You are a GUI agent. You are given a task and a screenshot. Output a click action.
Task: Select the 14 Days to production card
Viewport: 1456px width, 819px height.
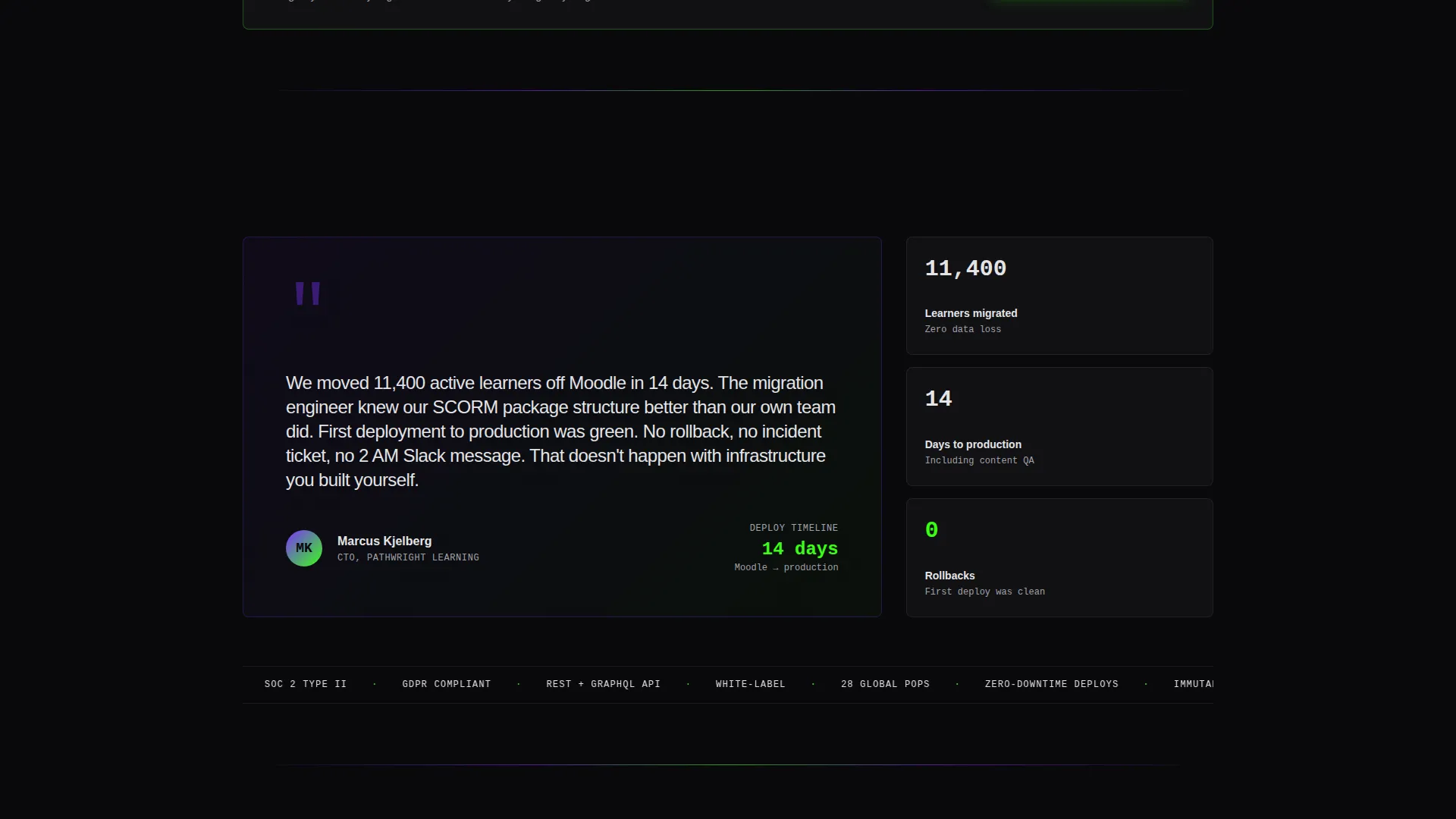pyautogui.click(x=1059, y=427)
